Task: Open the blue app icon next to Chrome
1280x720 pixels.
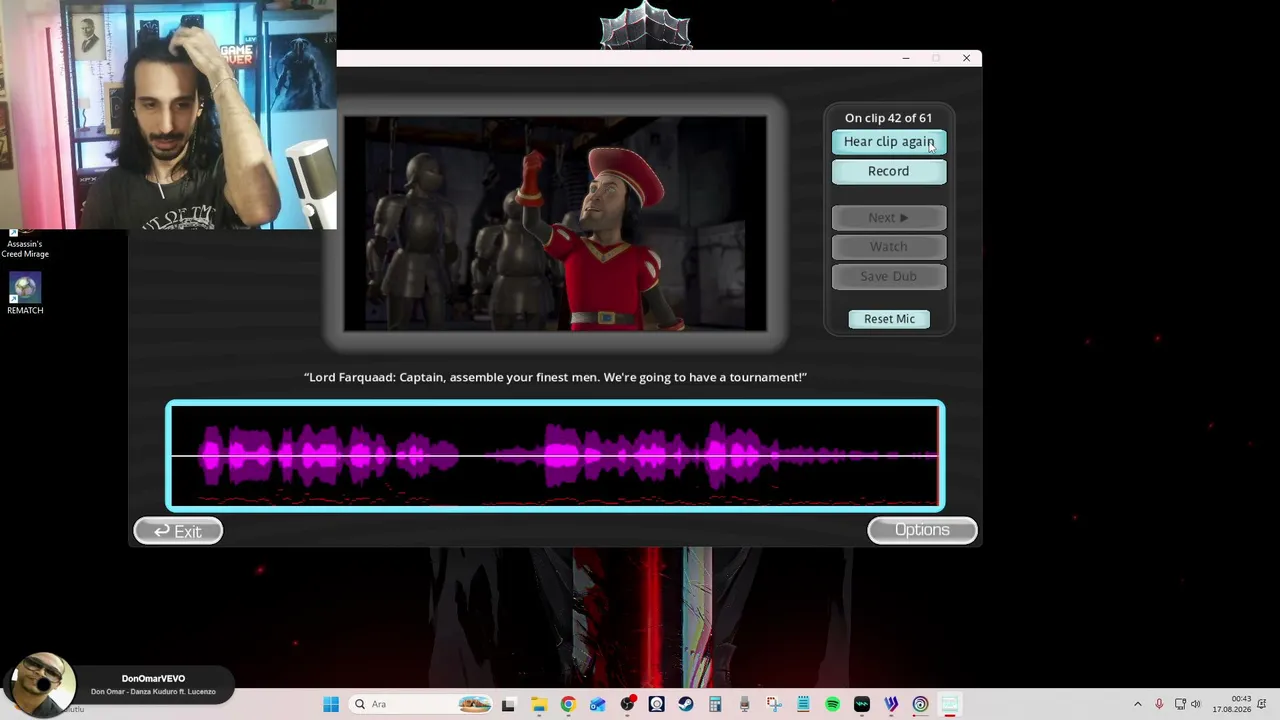Action: coord(598,704)
